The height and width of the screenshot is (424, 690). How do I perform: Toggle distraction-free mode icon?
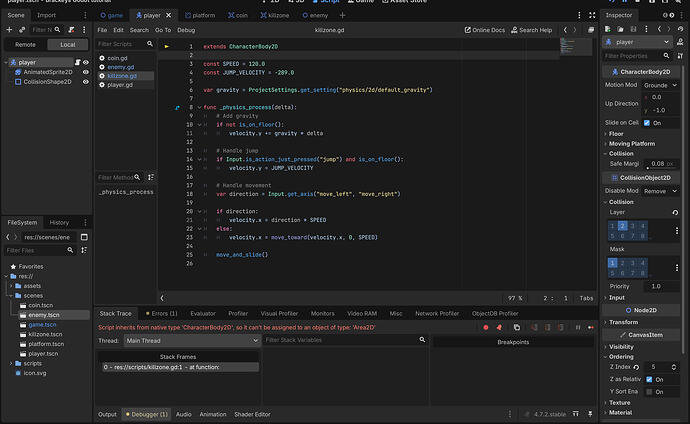click(x=592, y=15)
